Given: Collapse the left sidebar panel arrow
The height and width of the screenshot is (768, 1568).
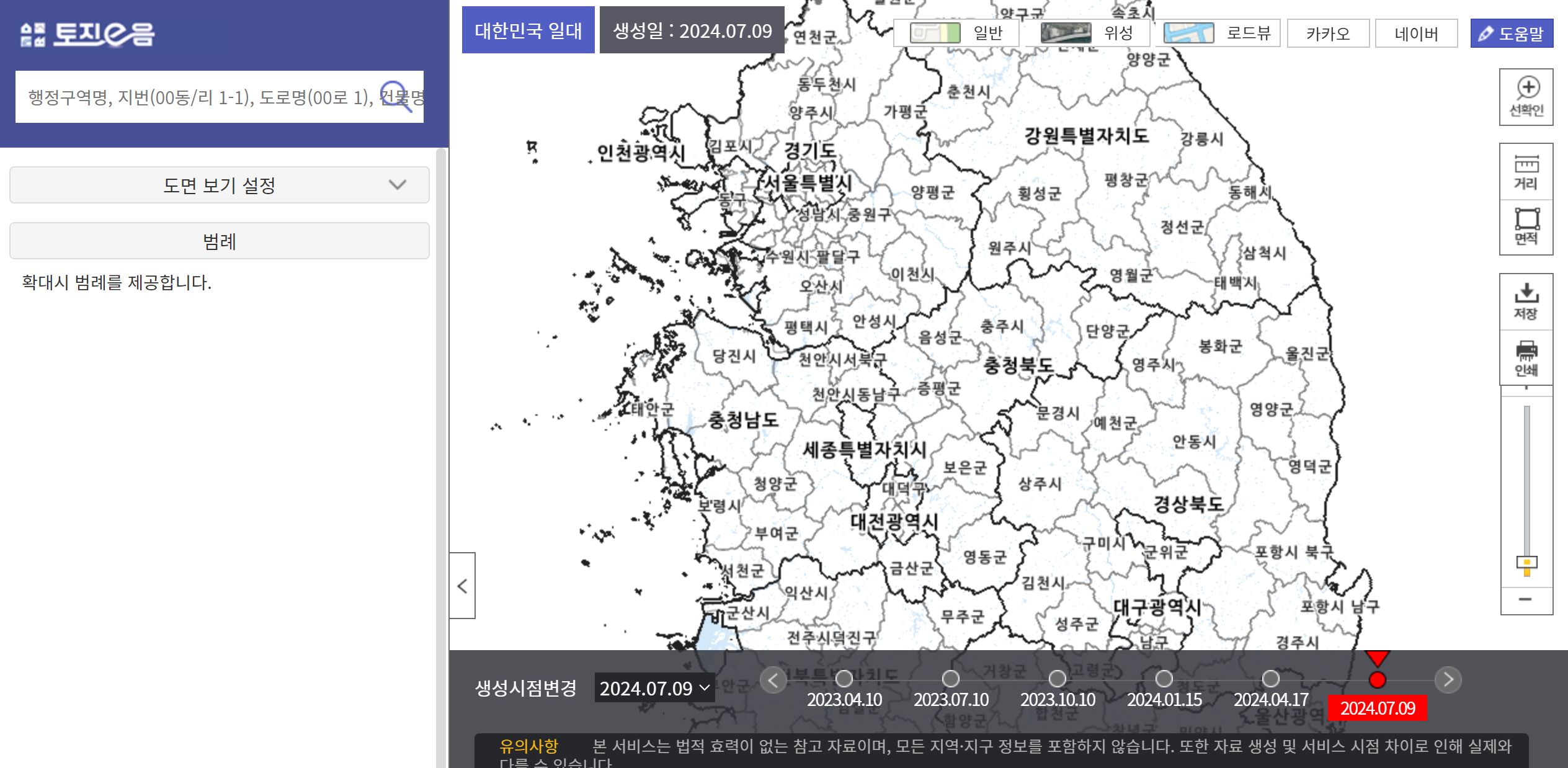Looking at the screenshot, I should 462,586.
